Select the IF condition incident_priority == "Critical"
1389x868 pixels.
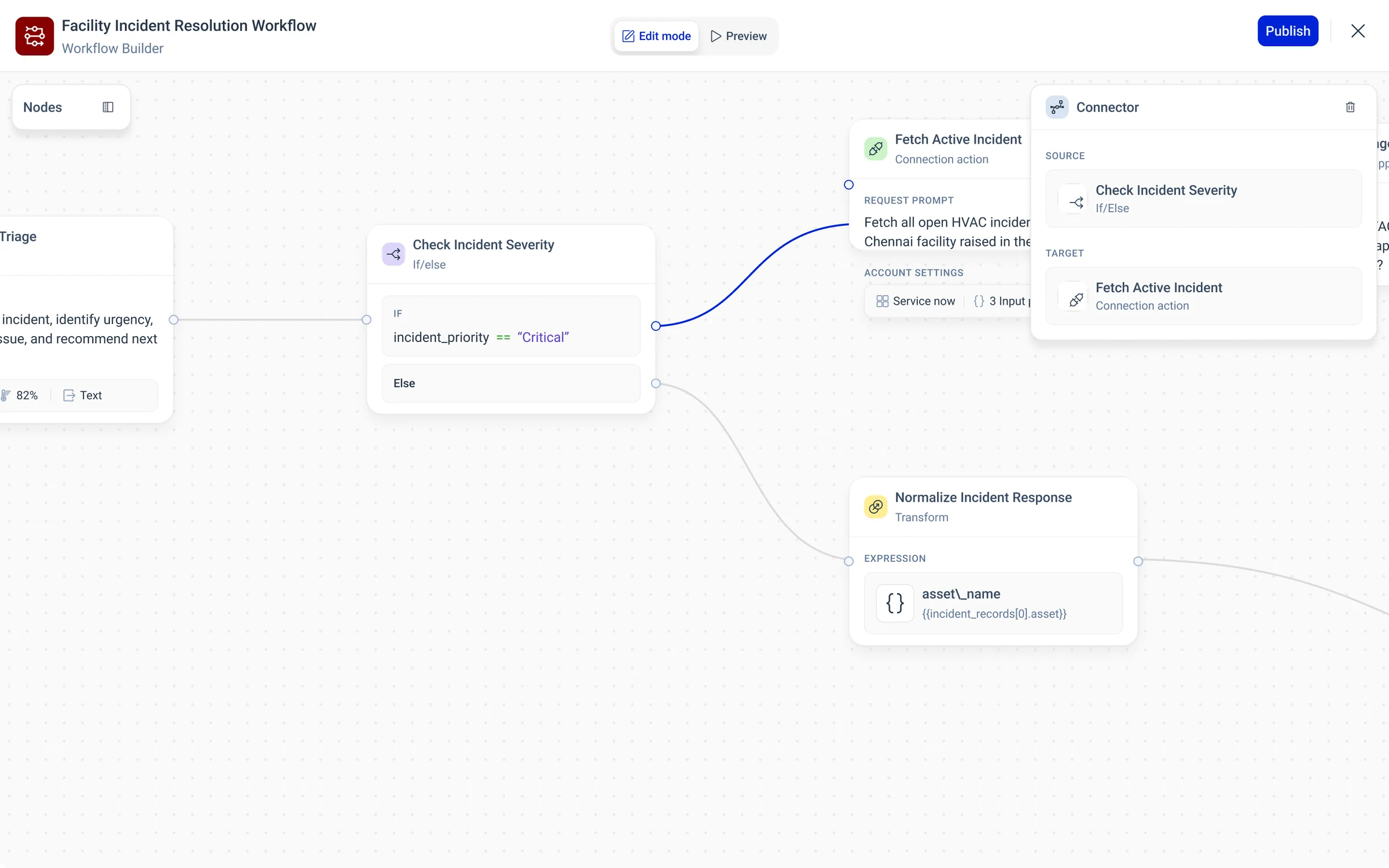pos(511,326)
